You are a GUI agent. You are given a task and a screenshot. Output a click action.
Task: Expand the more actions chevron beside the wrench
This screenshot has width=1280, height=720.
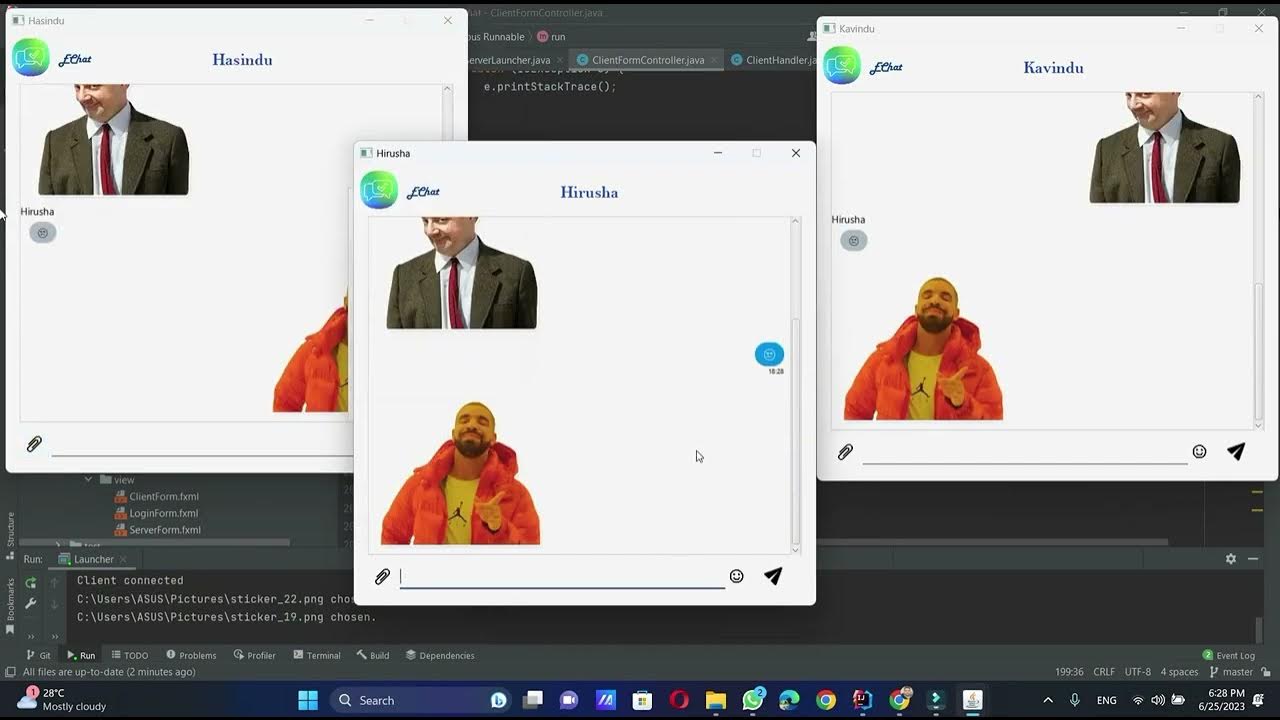(31, 635)
